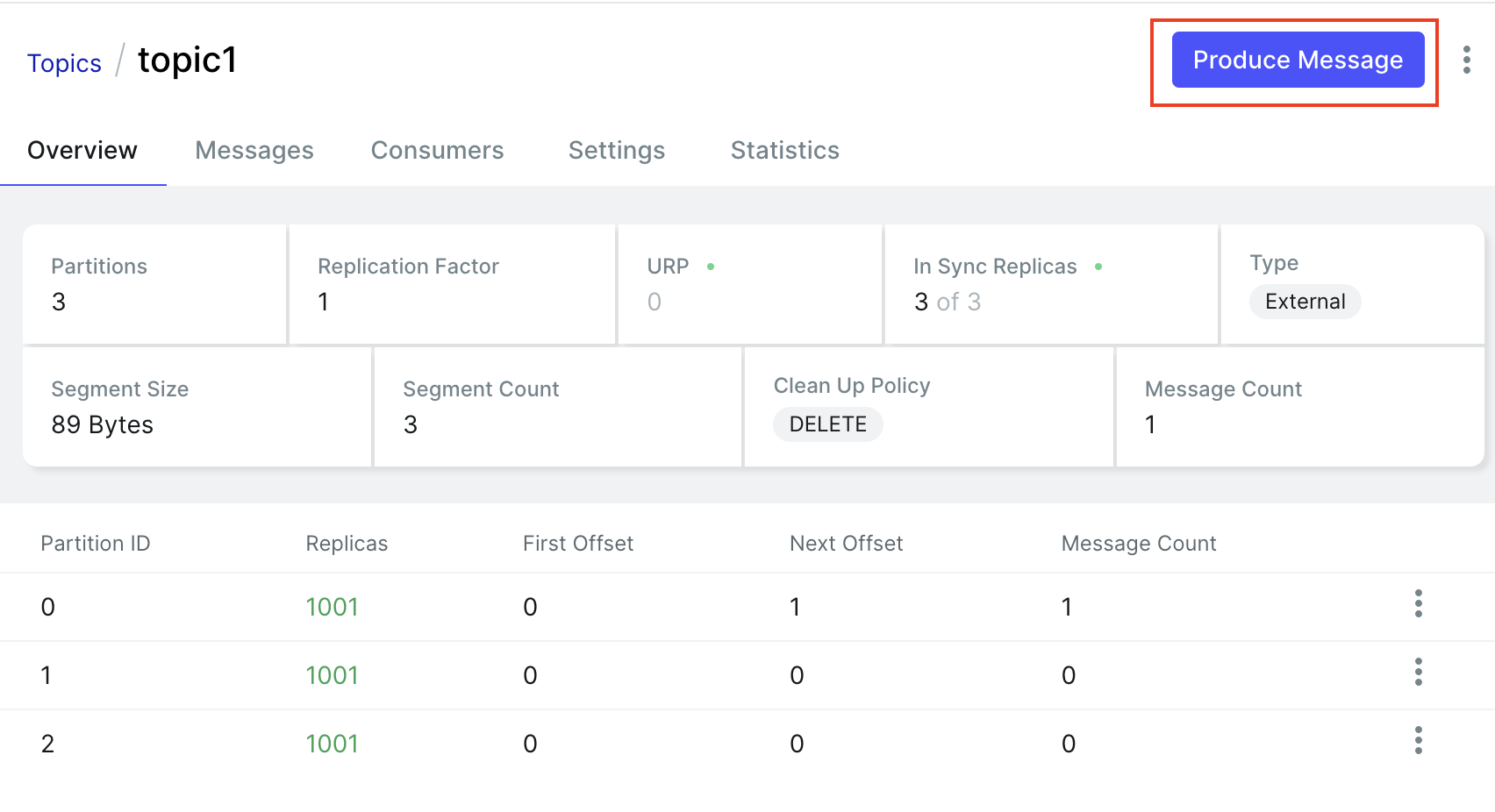The height and width of the screenshot is (812, 1495).
Task: Select the Overview tab
Action: pos(82,150)
